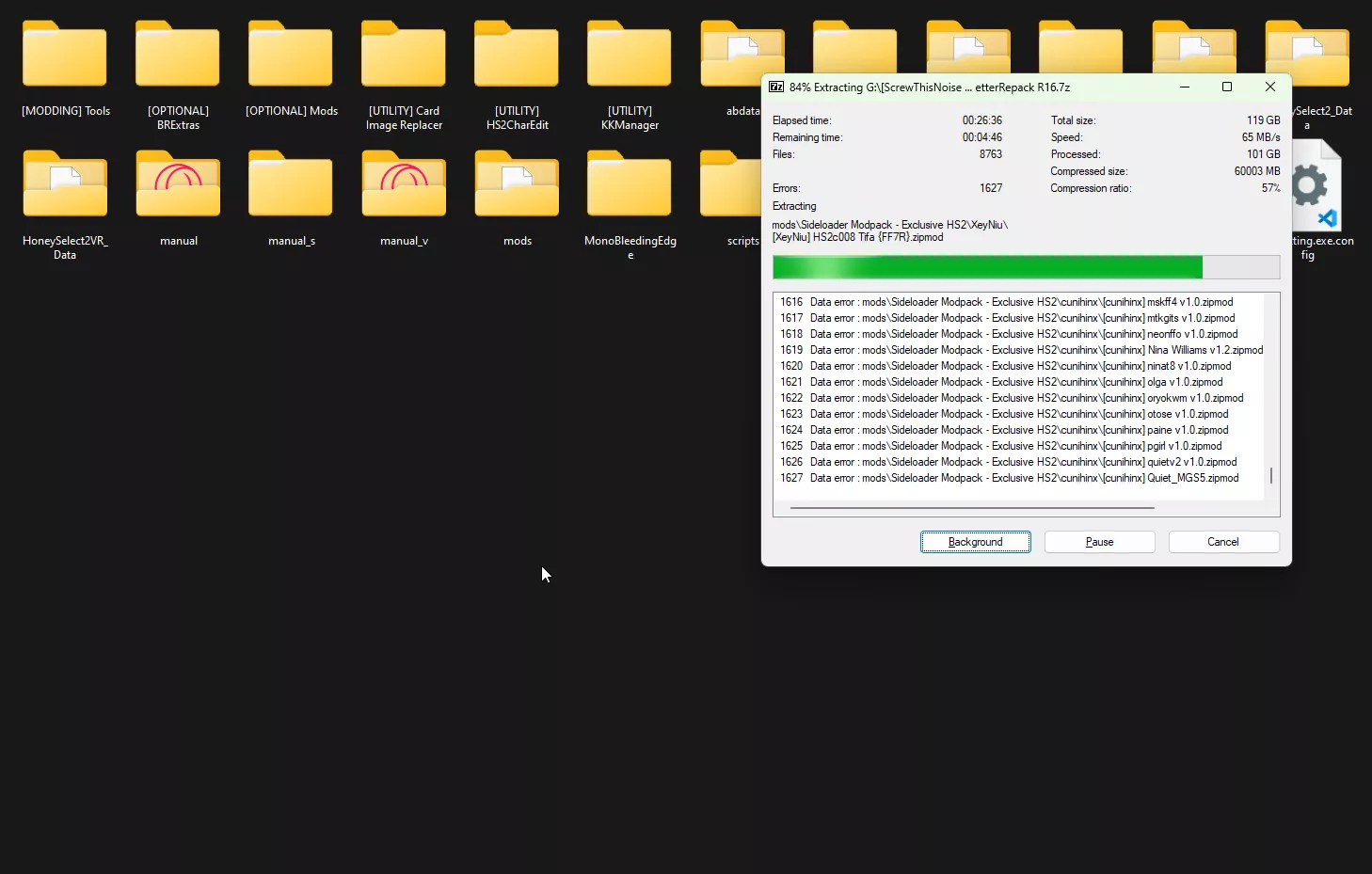This screenshot has width=1372, height=874.
Task: Open the MonoBleedingEdge folder
Action: [629, 184]
